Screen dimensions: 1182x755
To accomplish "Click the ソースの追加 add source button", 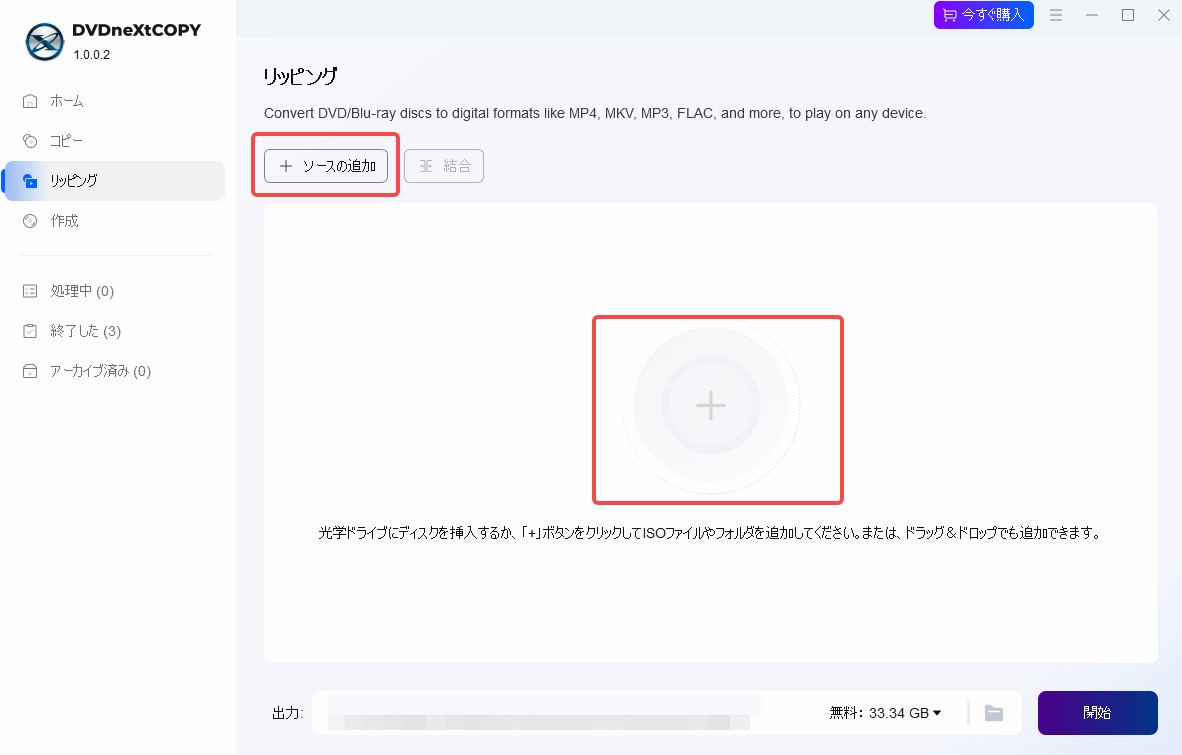I will 326,166.
